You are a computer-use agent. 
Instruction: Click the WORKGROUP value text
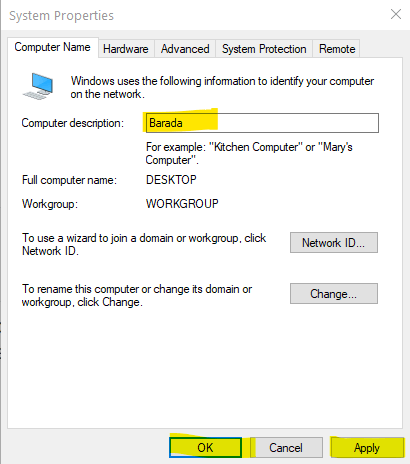coord(182,204)
